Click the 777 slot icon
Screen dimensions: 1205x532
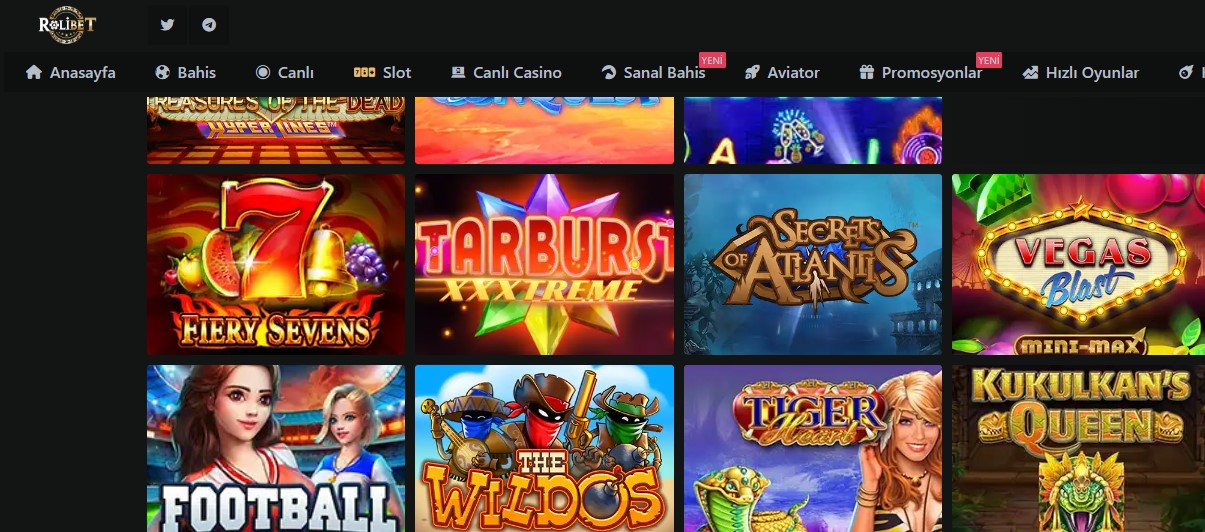364,72
